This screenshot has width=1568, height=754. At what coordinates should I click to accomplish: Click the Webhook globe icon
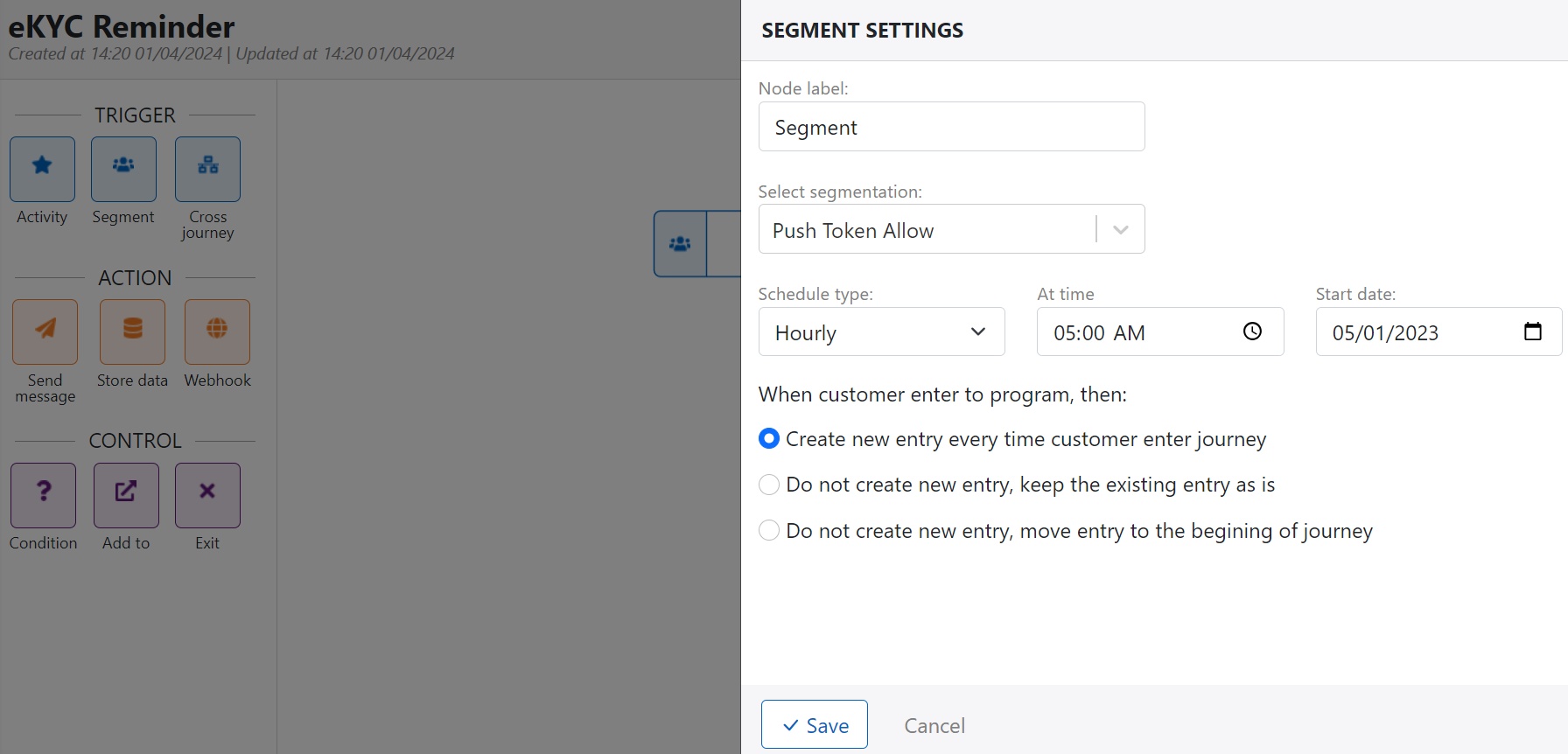click(x=217, y=332)
